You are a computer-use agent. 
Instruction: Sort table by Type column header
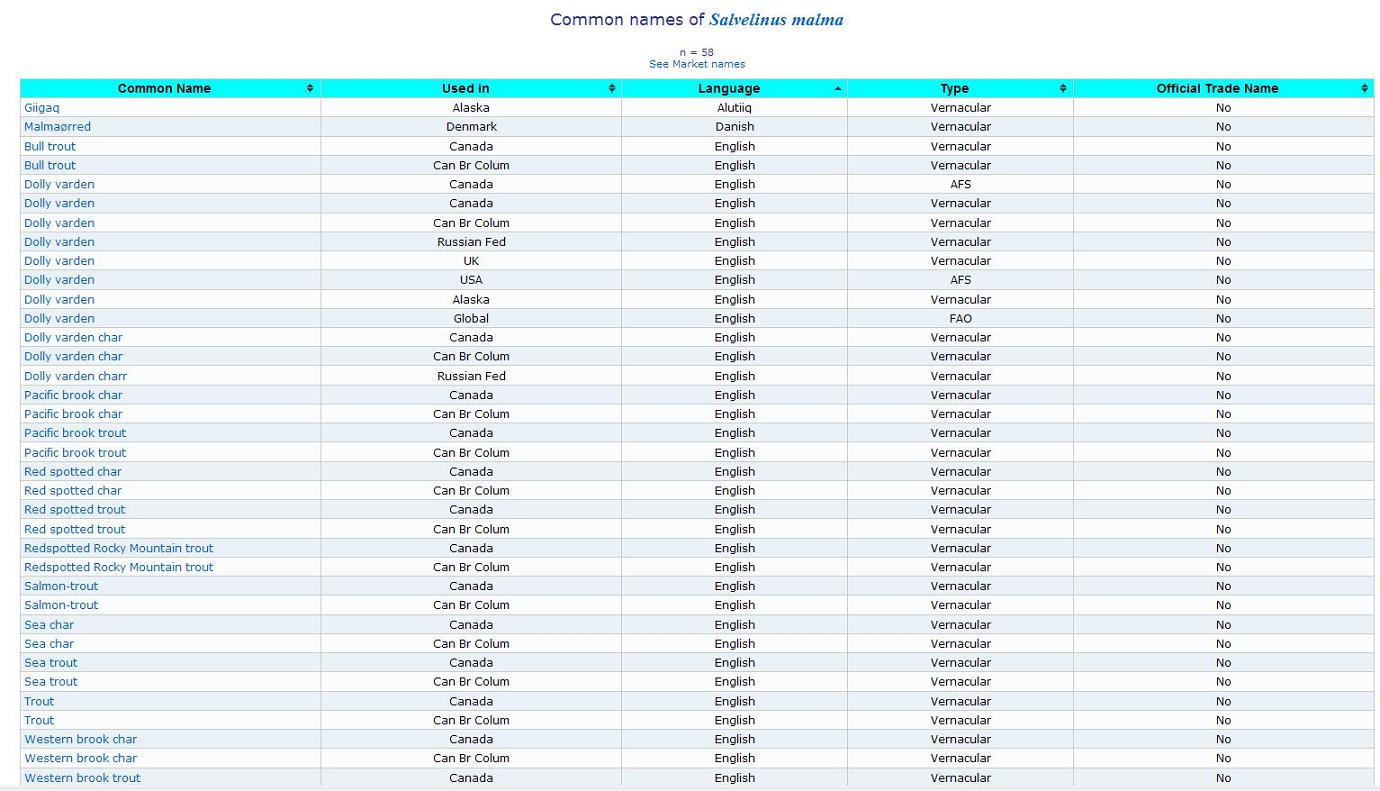click(x=954, y=89)
